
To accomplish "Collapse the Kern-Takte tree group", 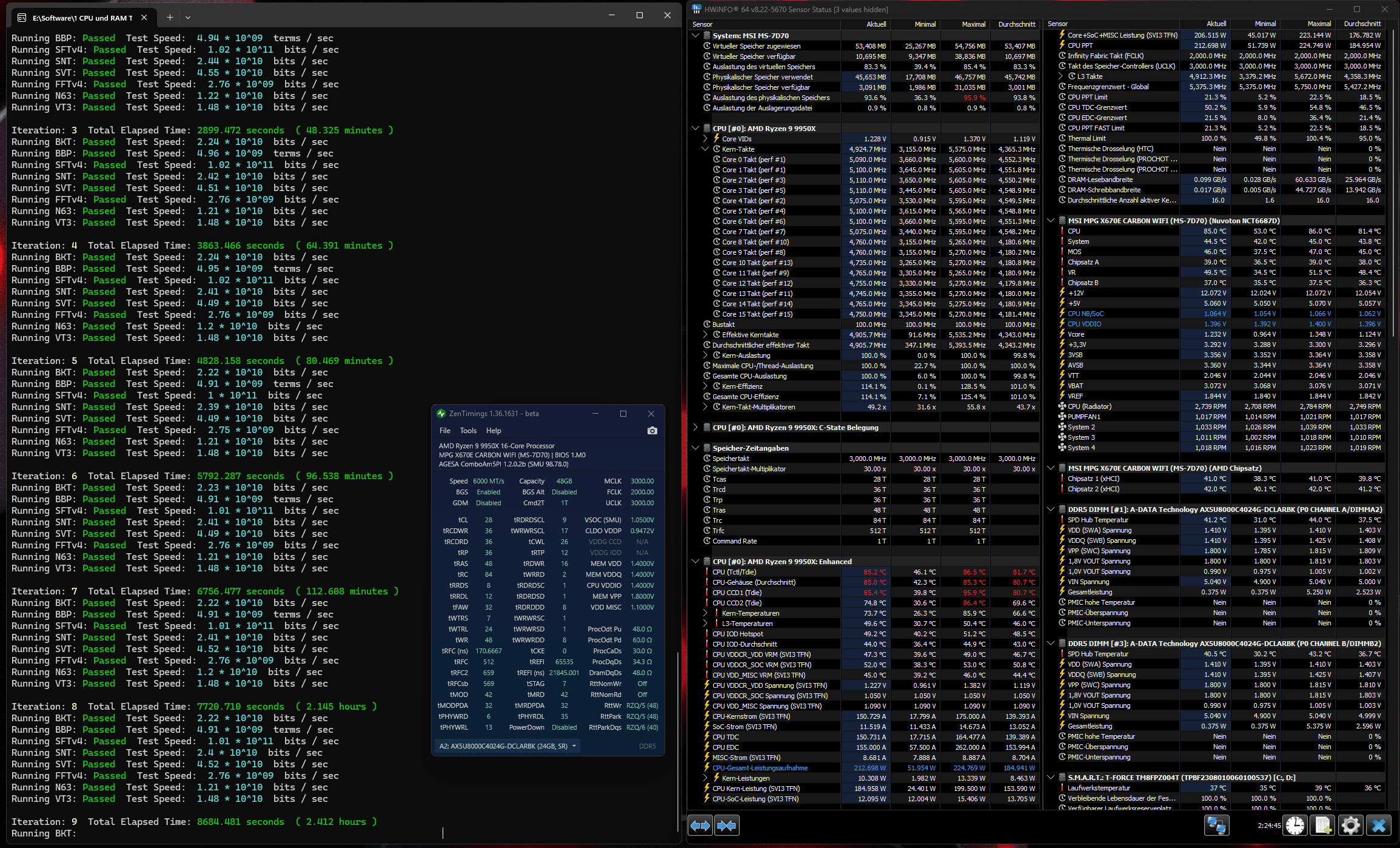I will pos(705,149).
